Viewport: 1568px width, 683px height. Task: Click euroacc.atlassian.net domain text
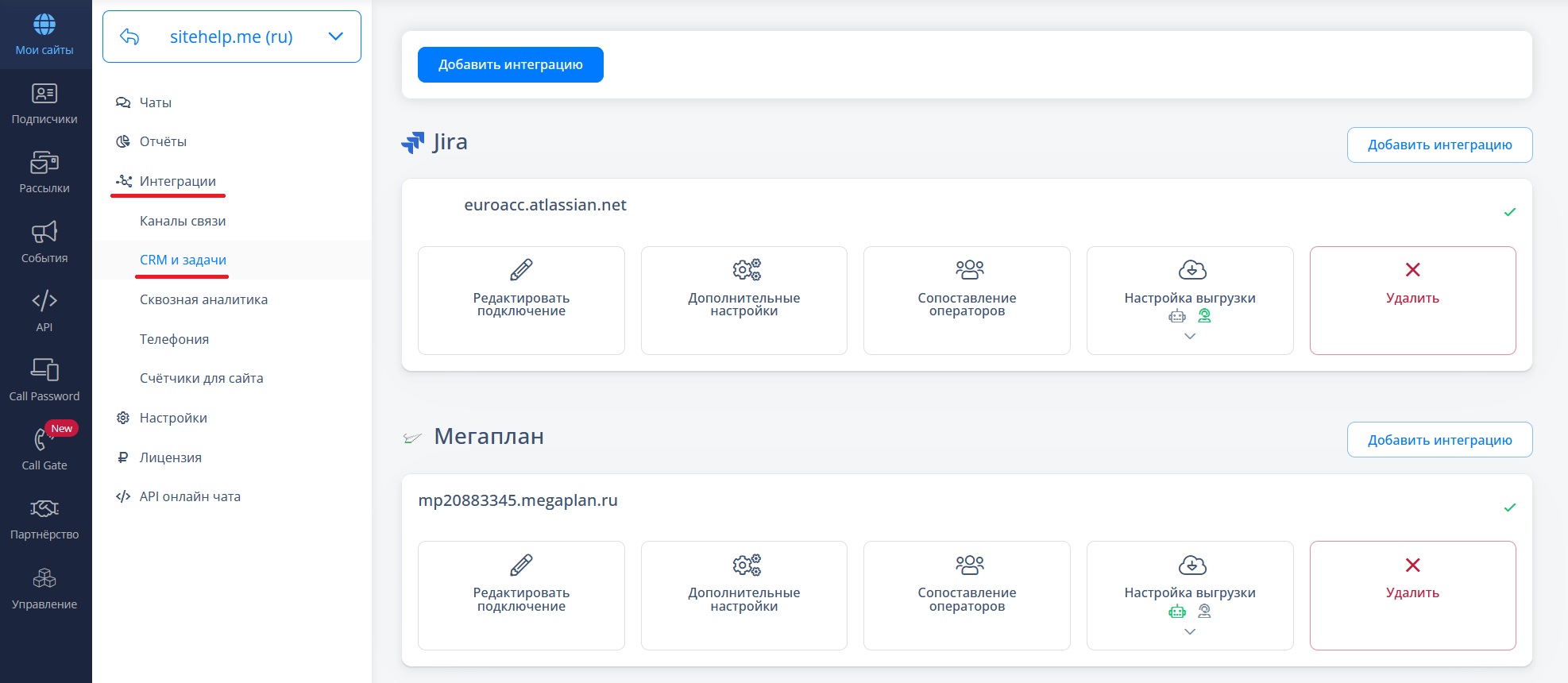(x=545, y=205)
